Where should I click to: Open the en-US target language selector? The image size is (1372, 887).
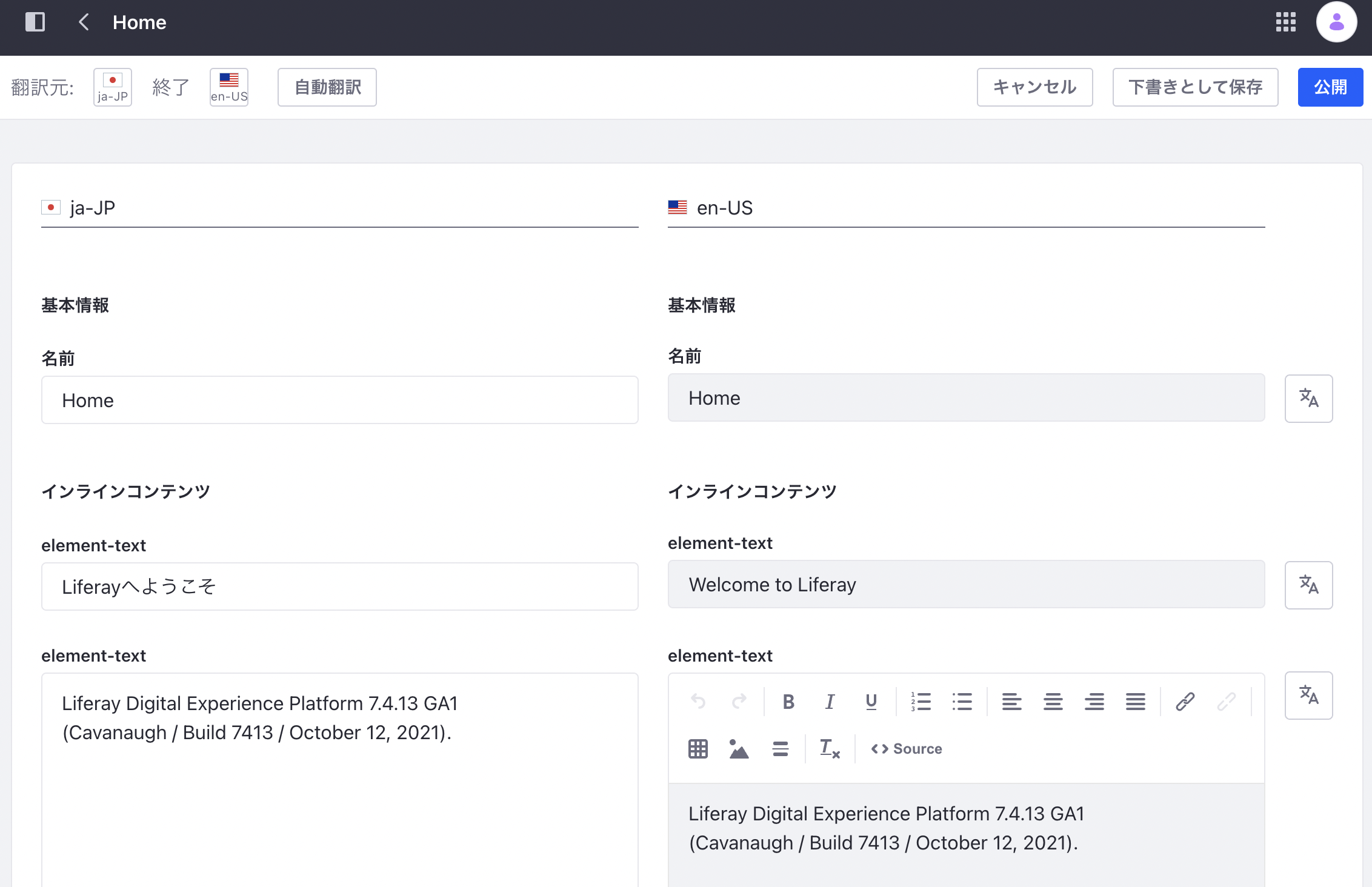(x=229, y=87)
